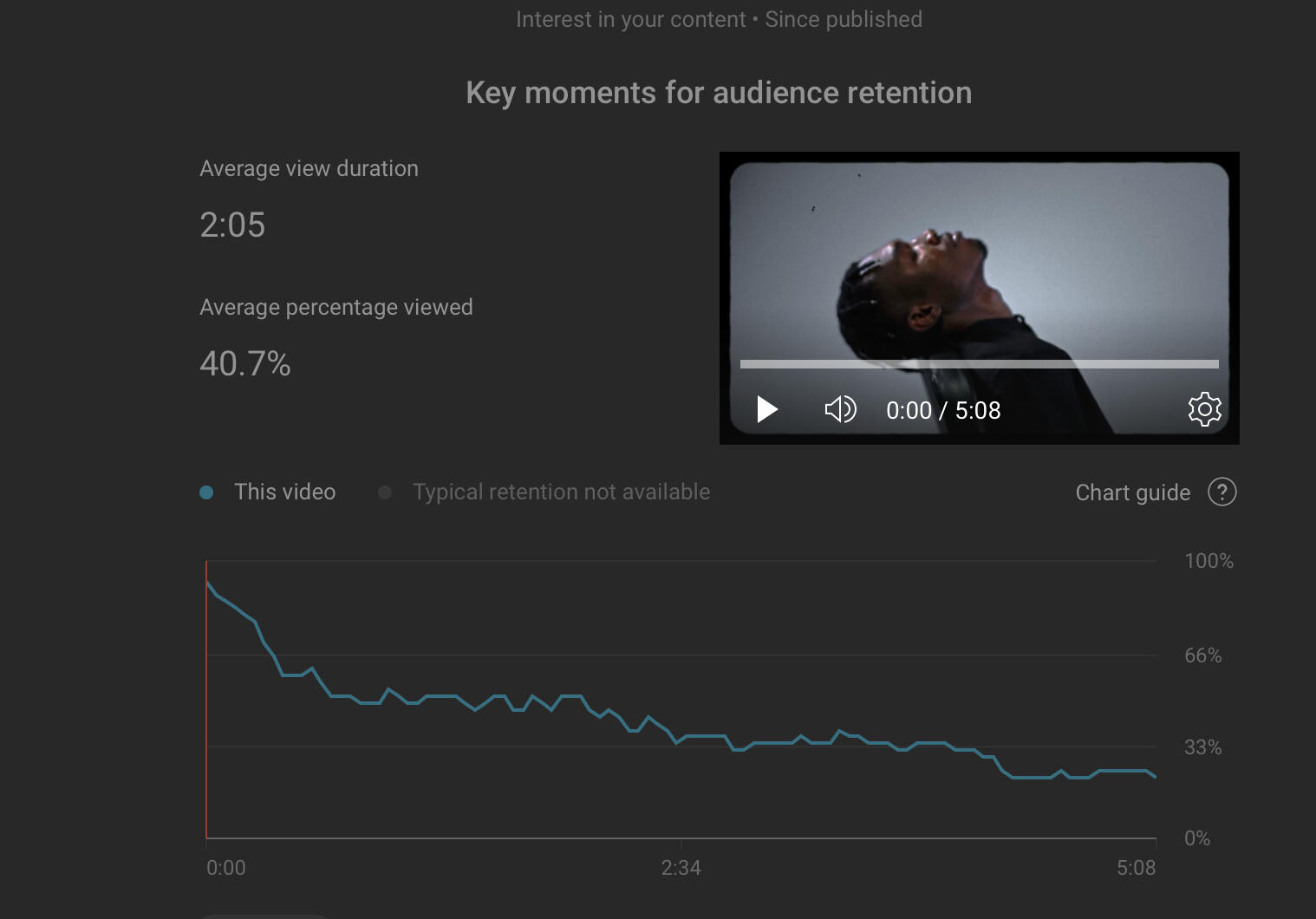Click the 0:00 / 5:08 time display
This screenshot has height=919, width=1316.
coord(943,410)
